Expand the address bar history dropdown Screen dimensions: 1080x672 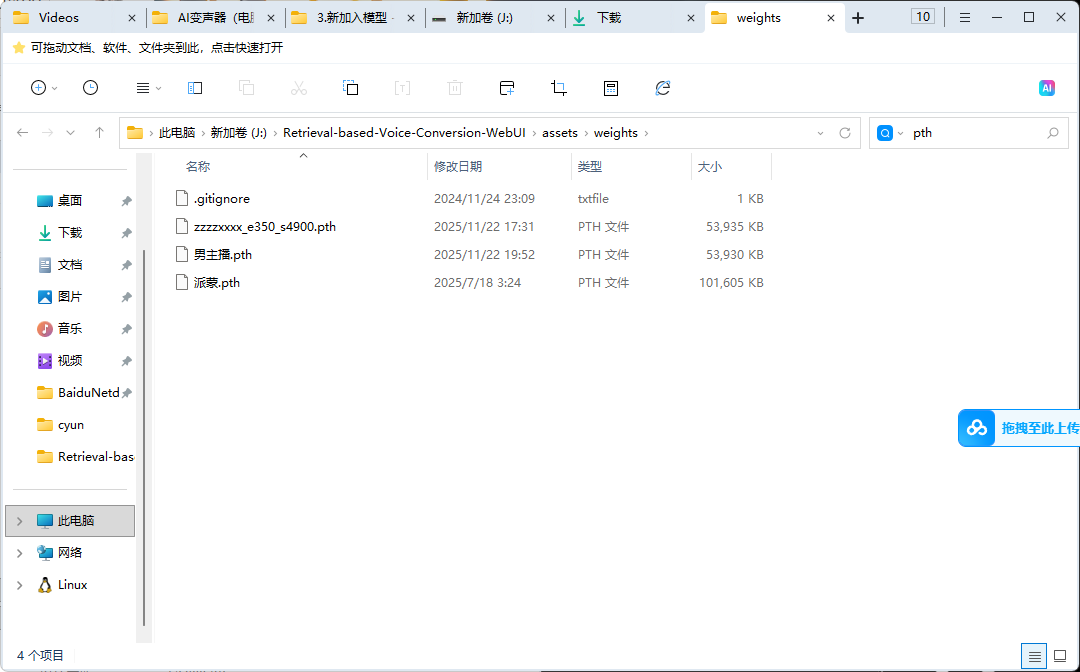(x=820, y=133)
